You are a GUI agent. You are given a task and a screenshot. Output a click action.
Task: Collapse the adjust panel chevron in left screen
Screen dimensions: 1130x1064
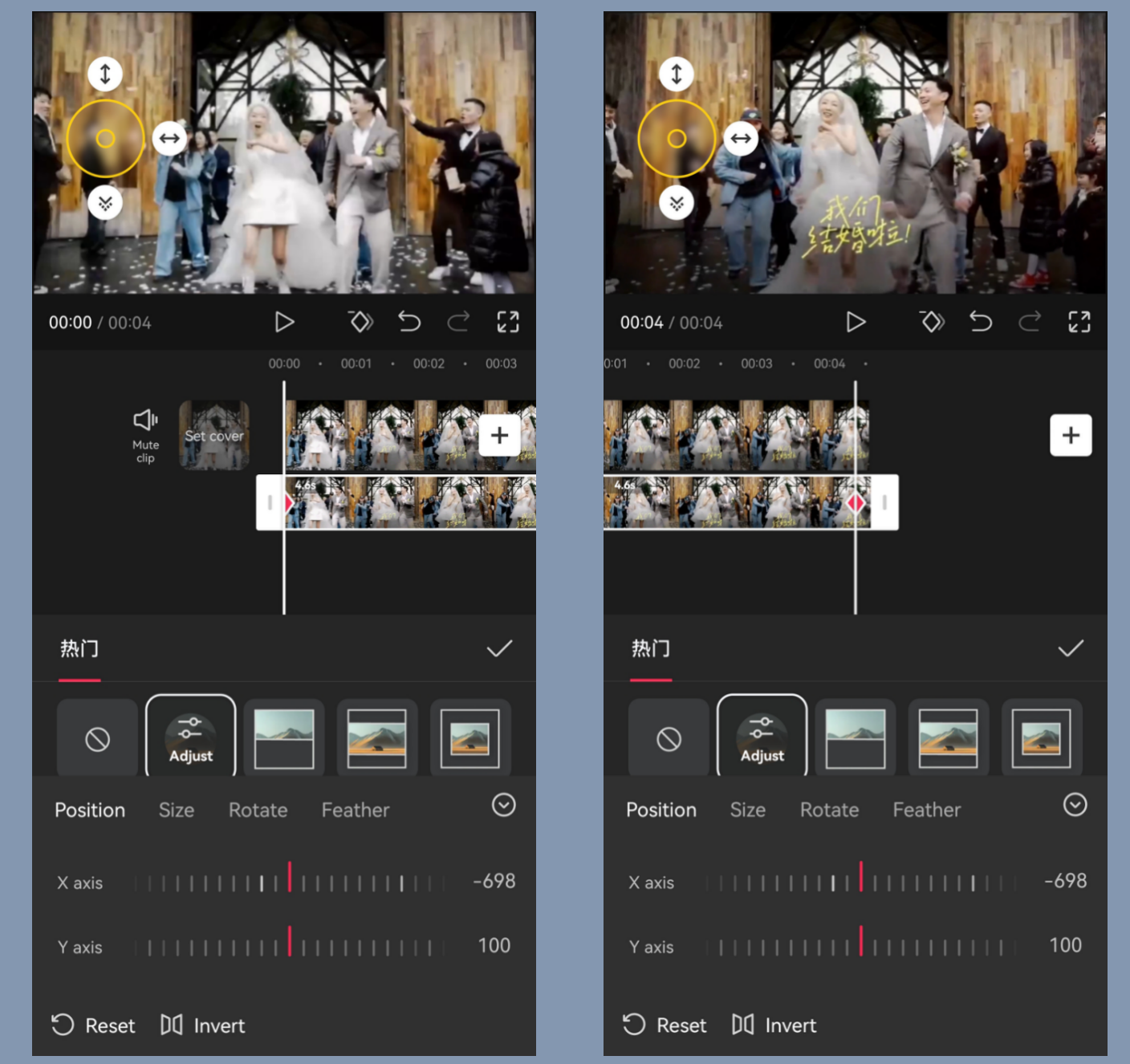point(504,805)
